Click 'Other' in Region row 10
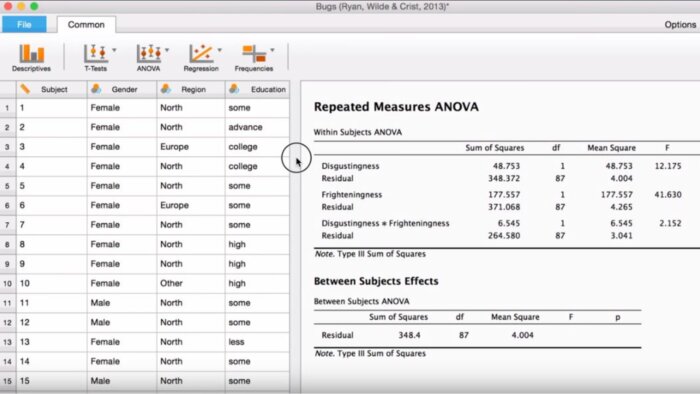This screenshot has width=700, height=394. click(x=171, y=283)
